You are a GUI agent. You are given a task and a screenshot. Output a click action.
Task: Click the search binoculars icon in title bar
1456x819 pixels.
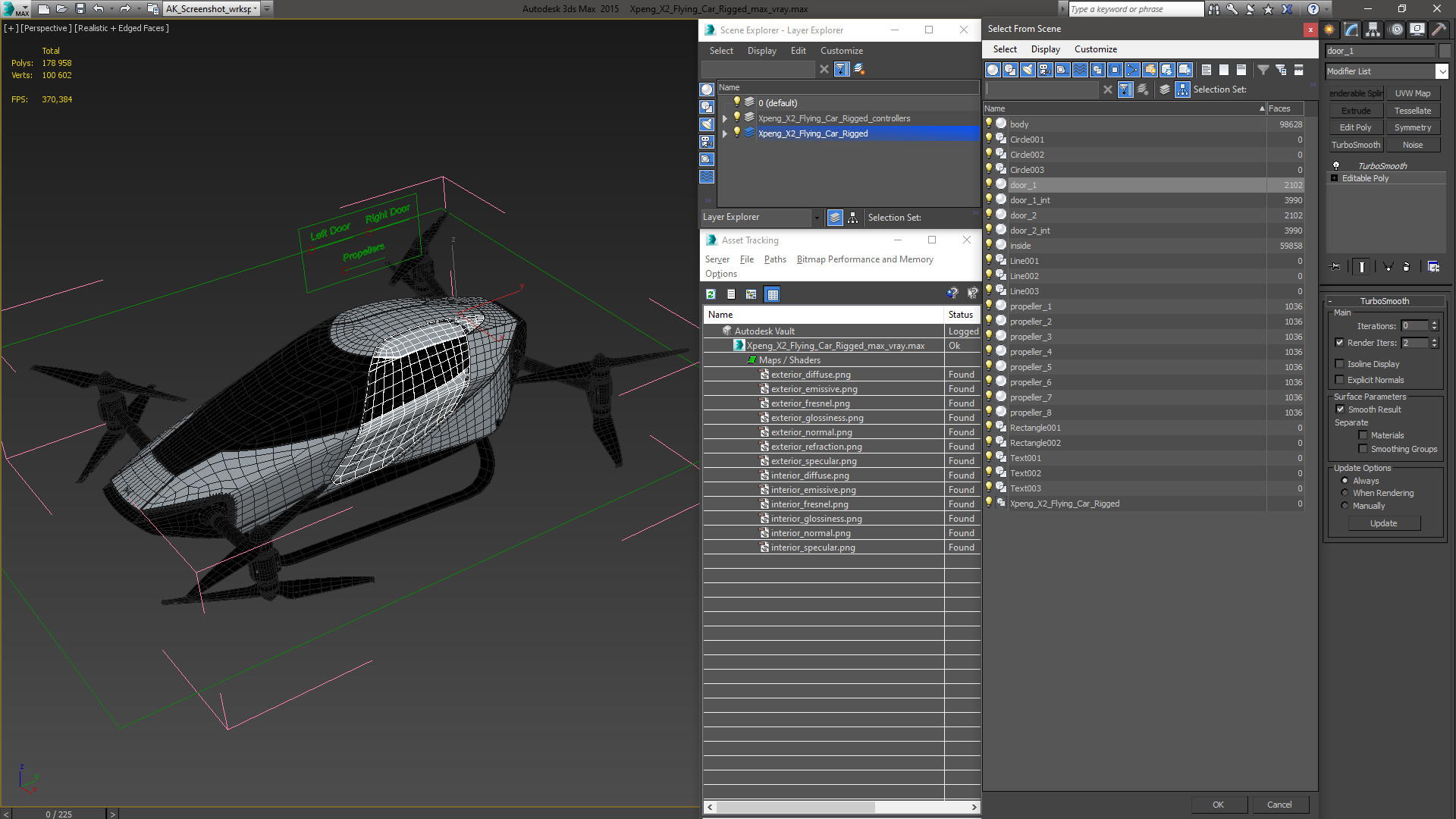coord(1214,9)
